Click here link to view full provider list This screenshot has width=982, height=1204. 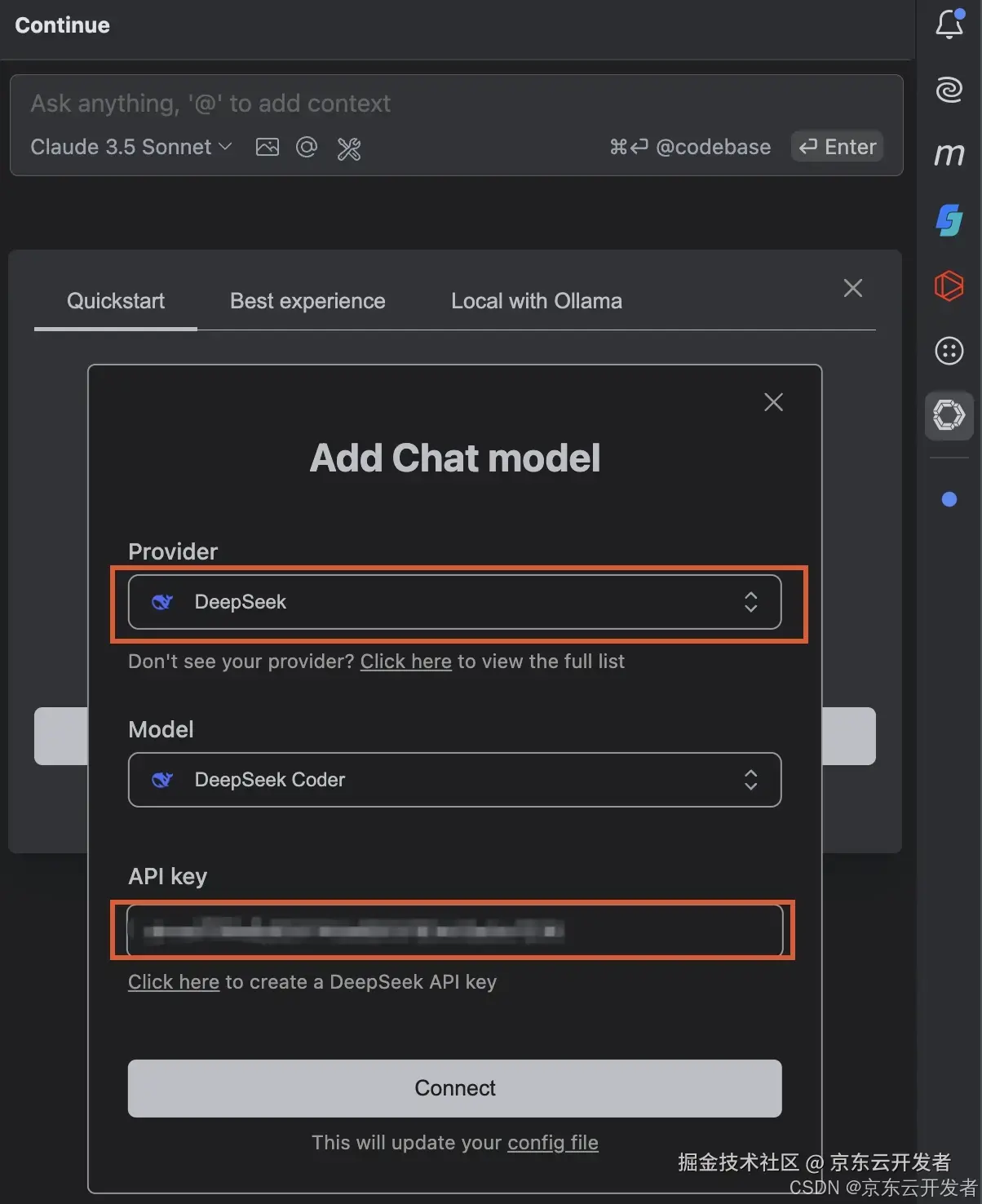click(x=406, y=662)
